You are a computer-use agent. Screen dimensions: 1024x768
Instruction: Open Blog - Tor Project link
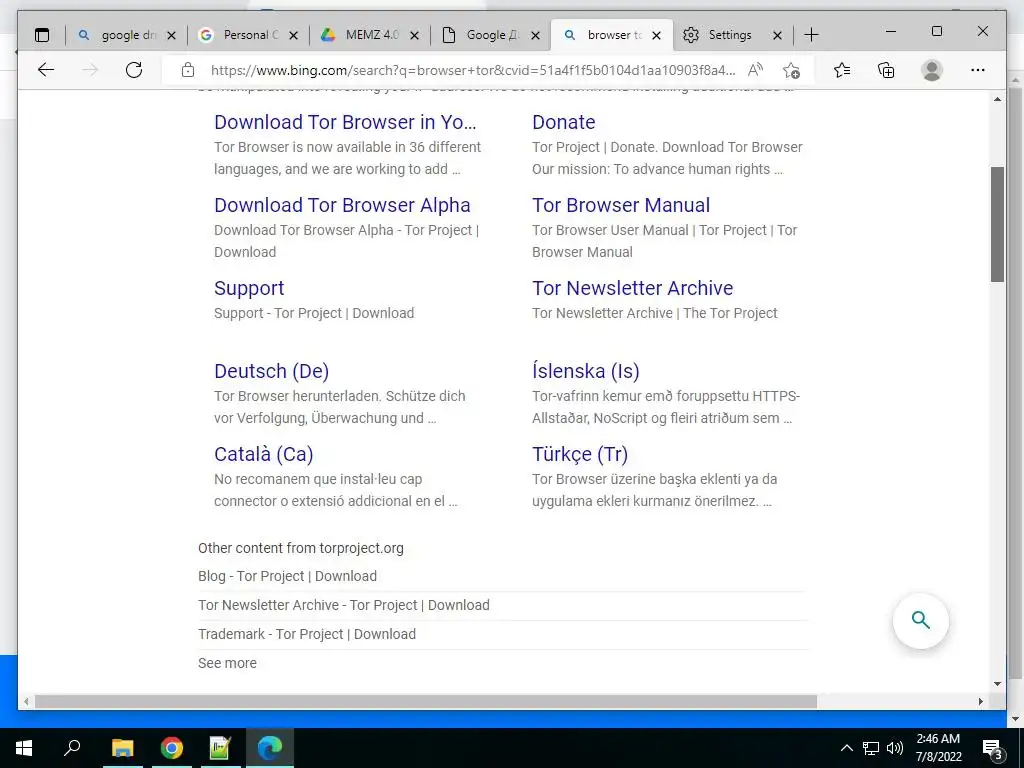287,576
